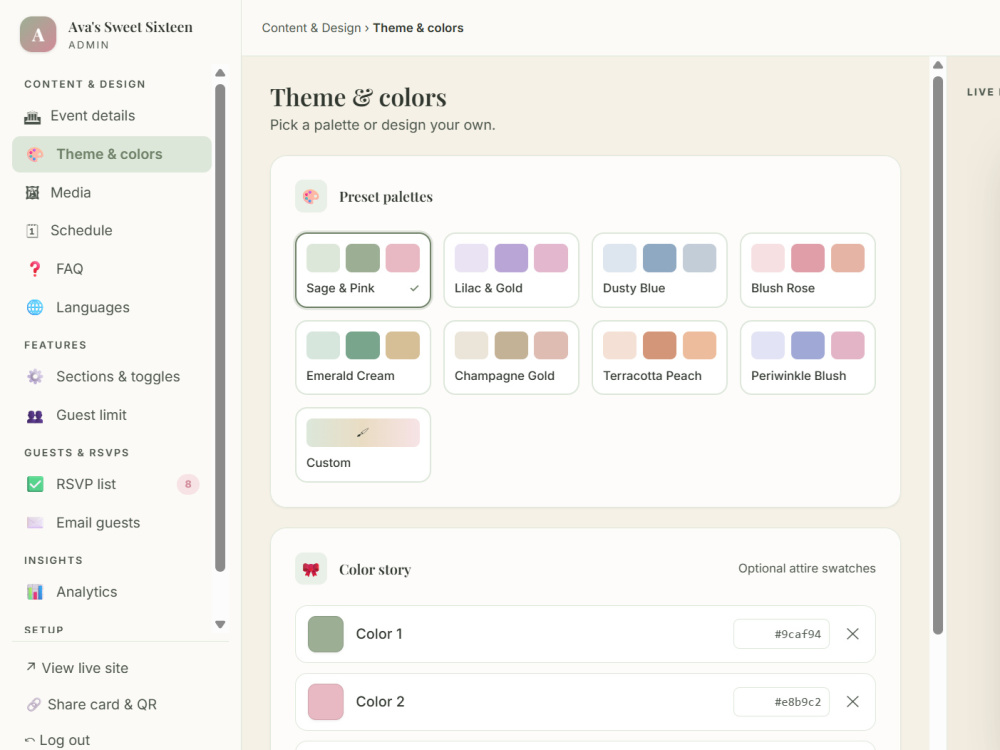Click sidebar scroll down arrow
The height and width of the screenshot is (750, 1000).
click(220, 624)
